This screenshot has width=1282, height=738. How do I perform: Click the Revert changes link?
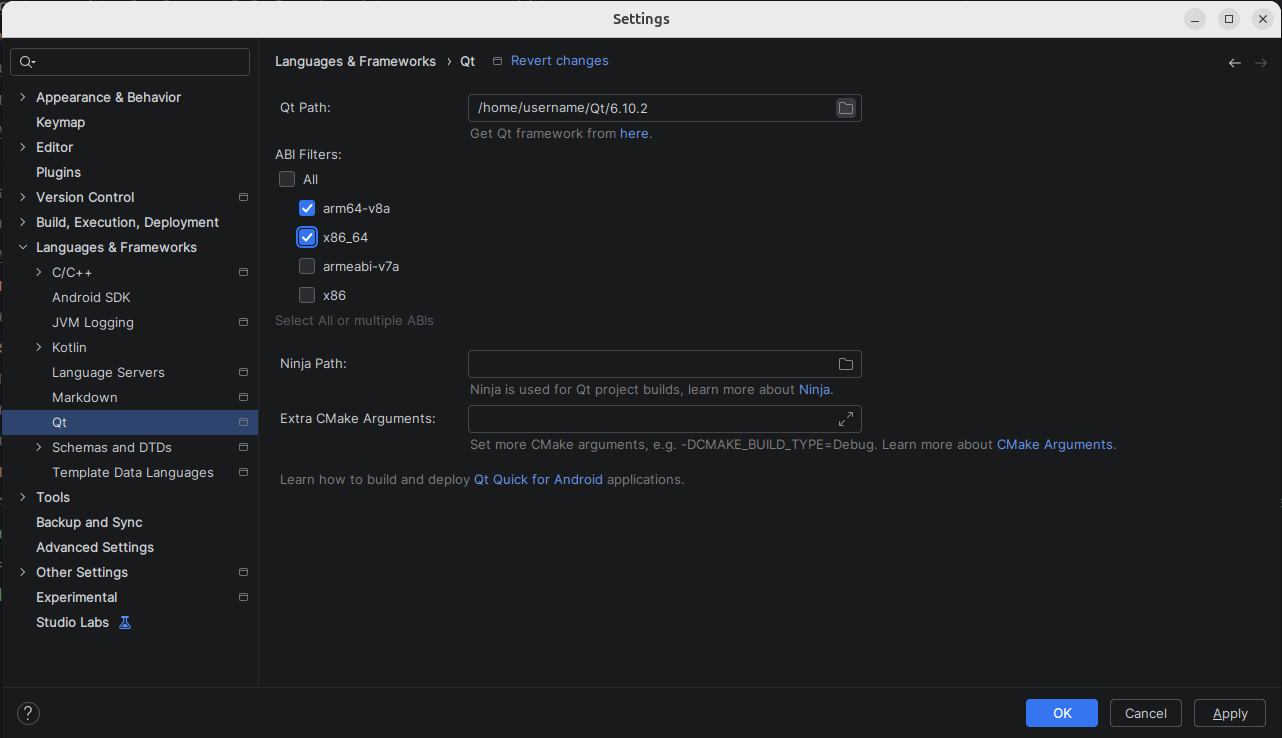[x=559, y=61]
